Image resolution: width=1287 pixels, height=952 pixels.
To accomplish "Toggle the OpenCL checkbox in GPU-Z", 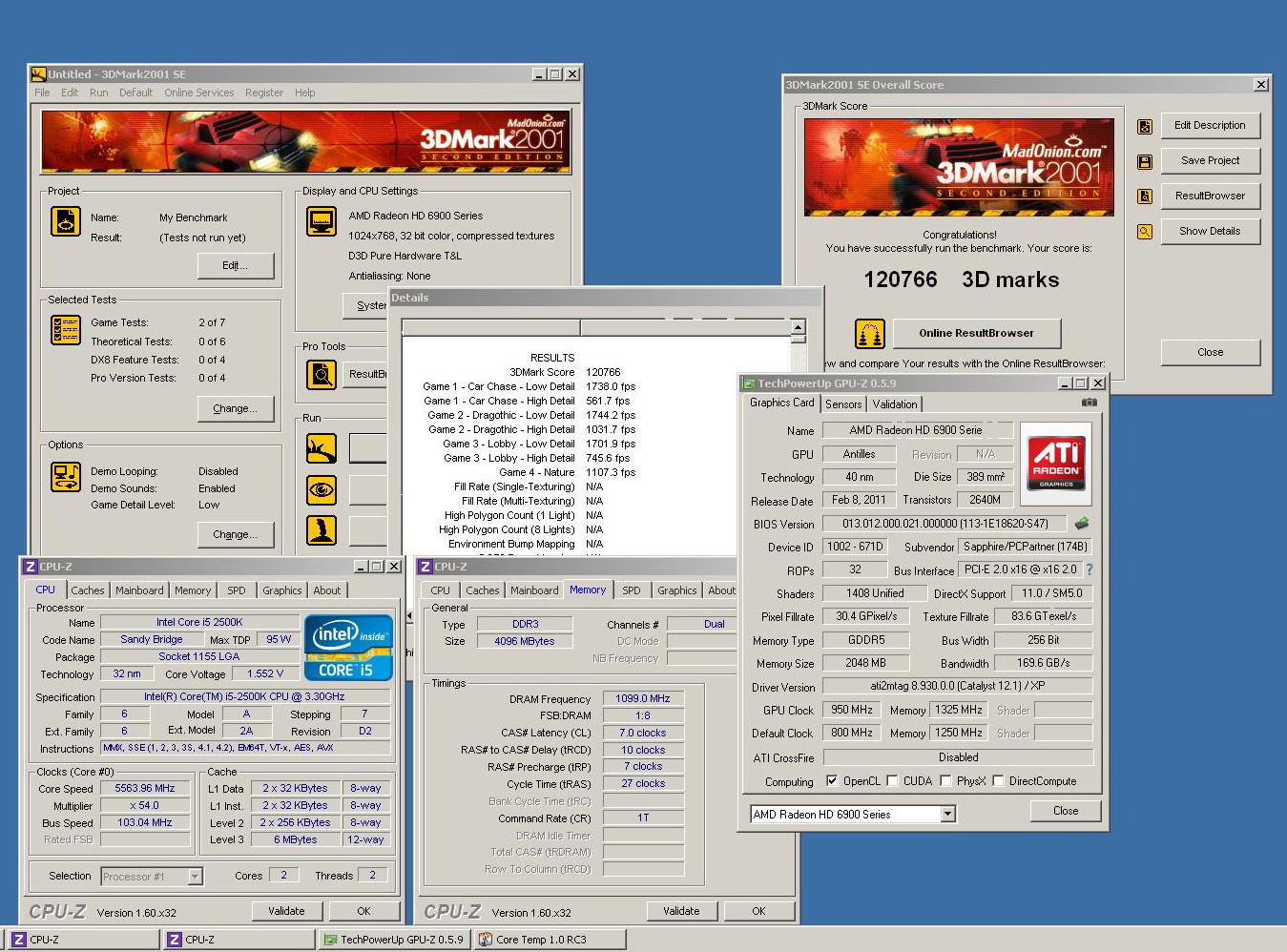I will 832,780.
